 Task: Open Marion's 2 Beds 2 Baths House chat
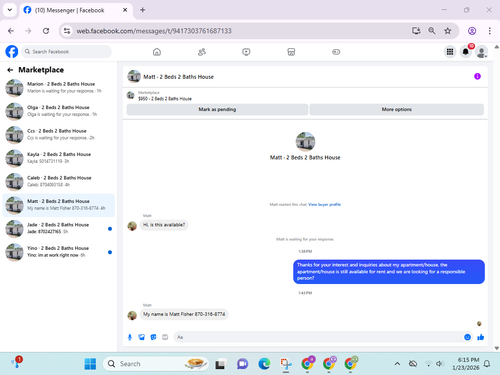(59, 88)
